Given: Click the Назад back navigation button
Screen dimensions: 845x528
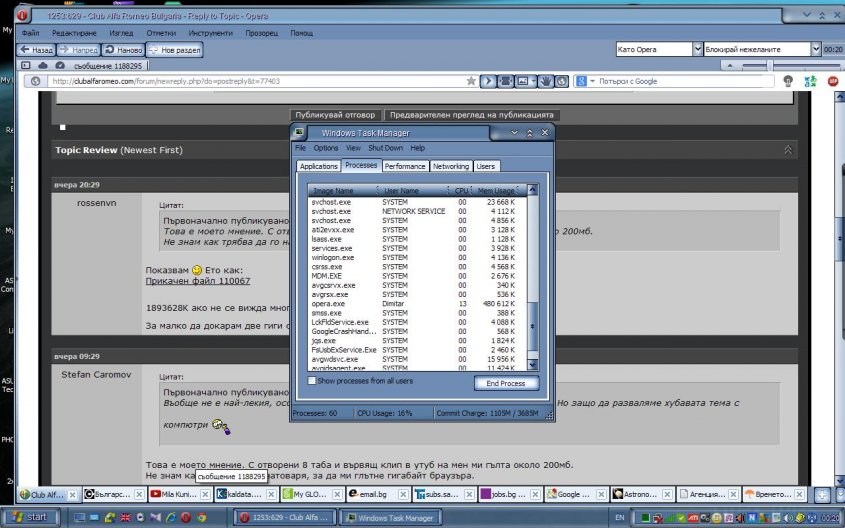Looking at the screenshot, I should pos(36,49).
